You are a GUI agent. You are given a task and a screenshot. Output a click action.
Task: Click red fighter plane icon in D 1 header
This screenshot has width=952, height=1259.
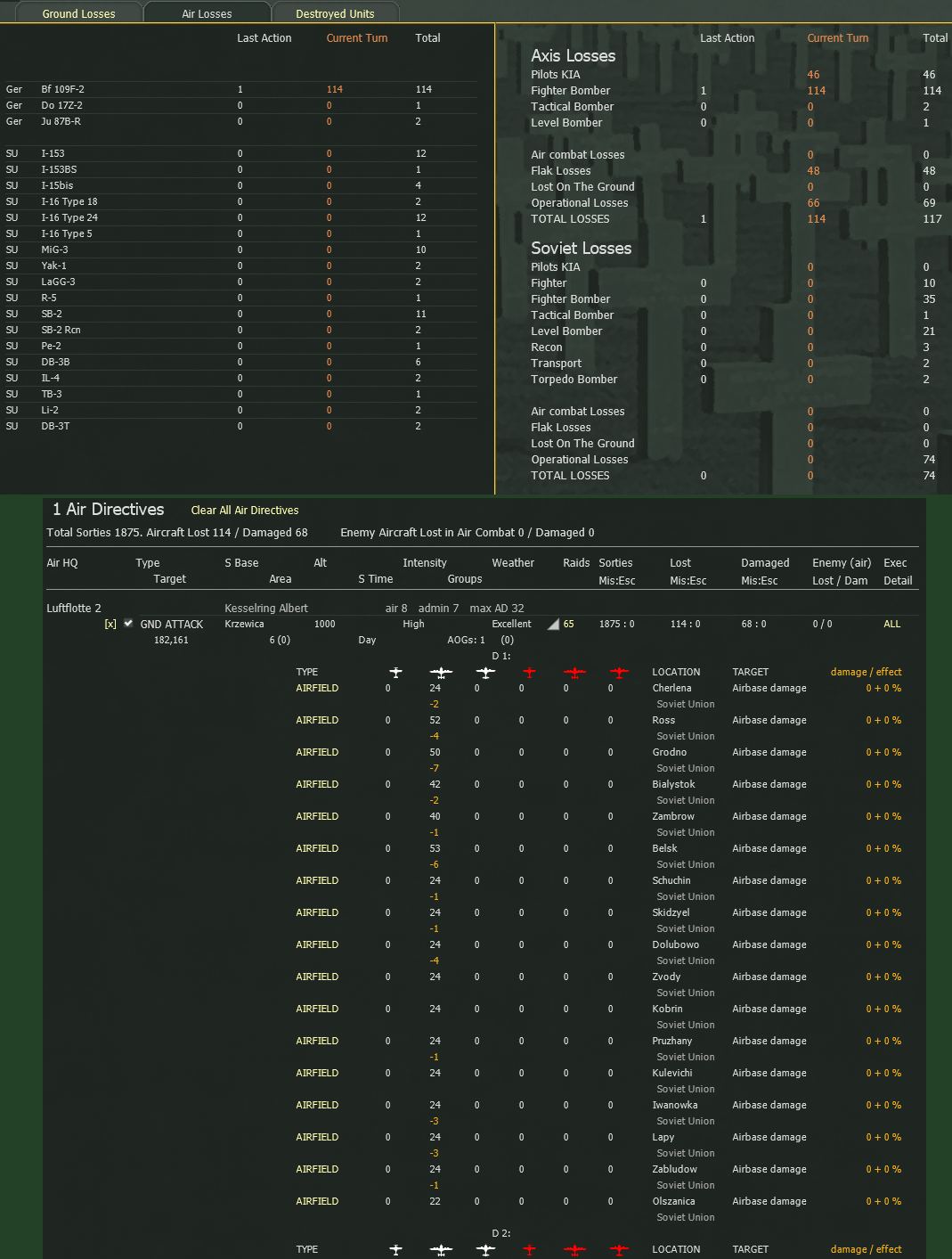coord(530,672)
